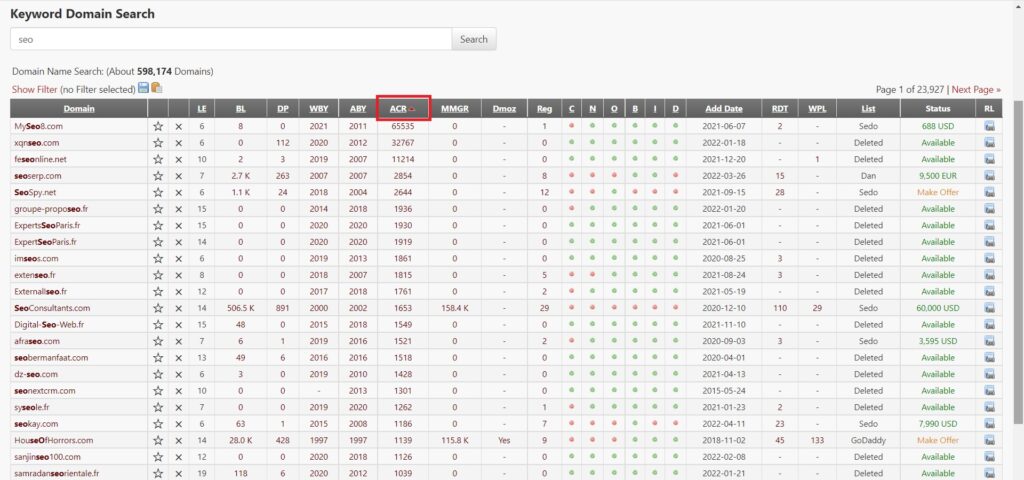Hide groupe-proposeo.fr using the X icon
Viewport: 1024px width, 480px height.
(178, 209)
